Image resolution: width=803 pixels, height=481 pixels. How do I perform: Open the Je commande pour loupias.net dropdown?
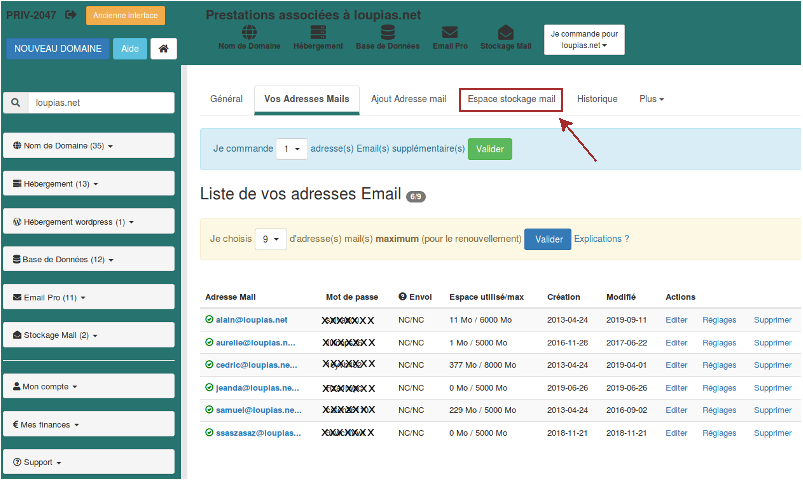tap(584, 39)
